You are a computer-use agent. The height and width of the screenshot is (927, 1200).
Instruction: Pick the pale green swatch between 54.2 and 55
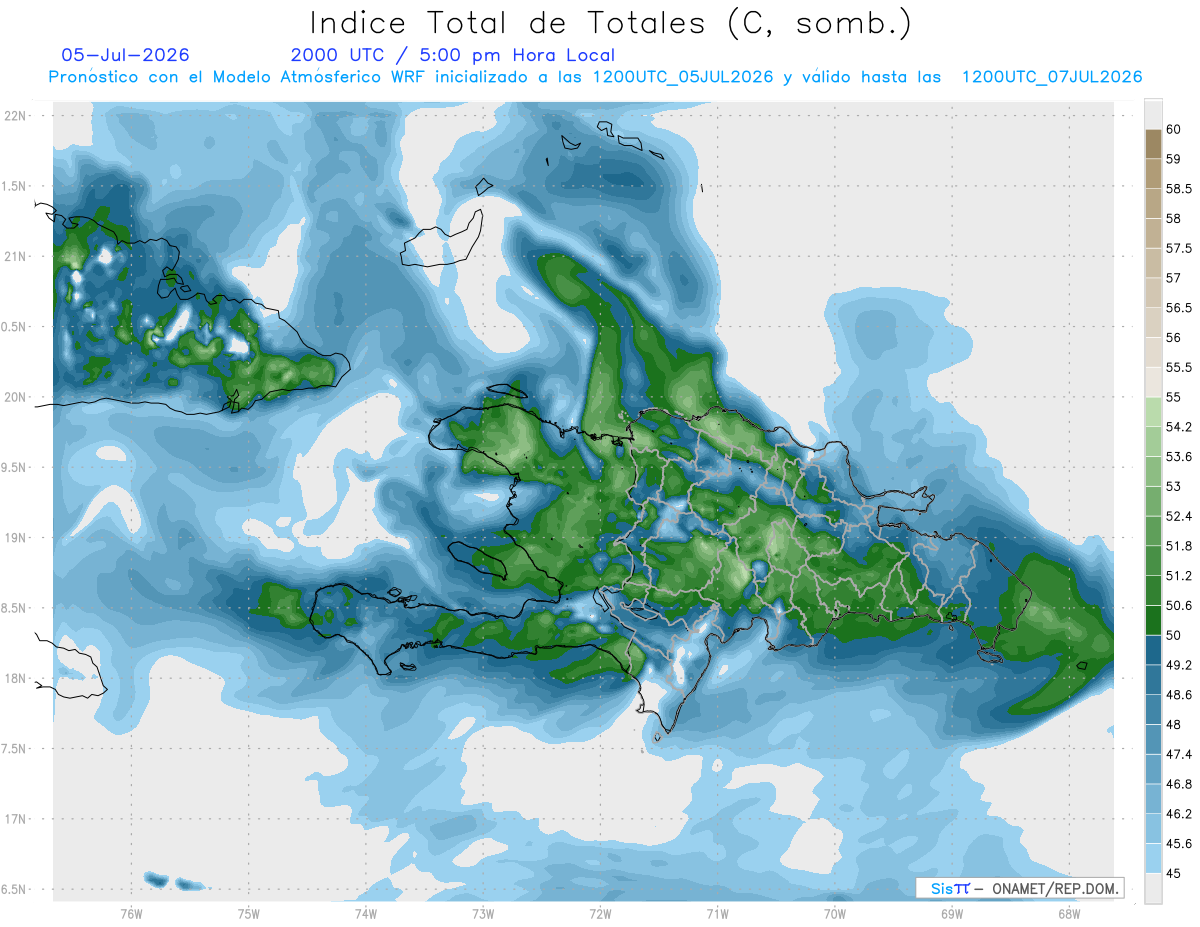point(1153,412)
